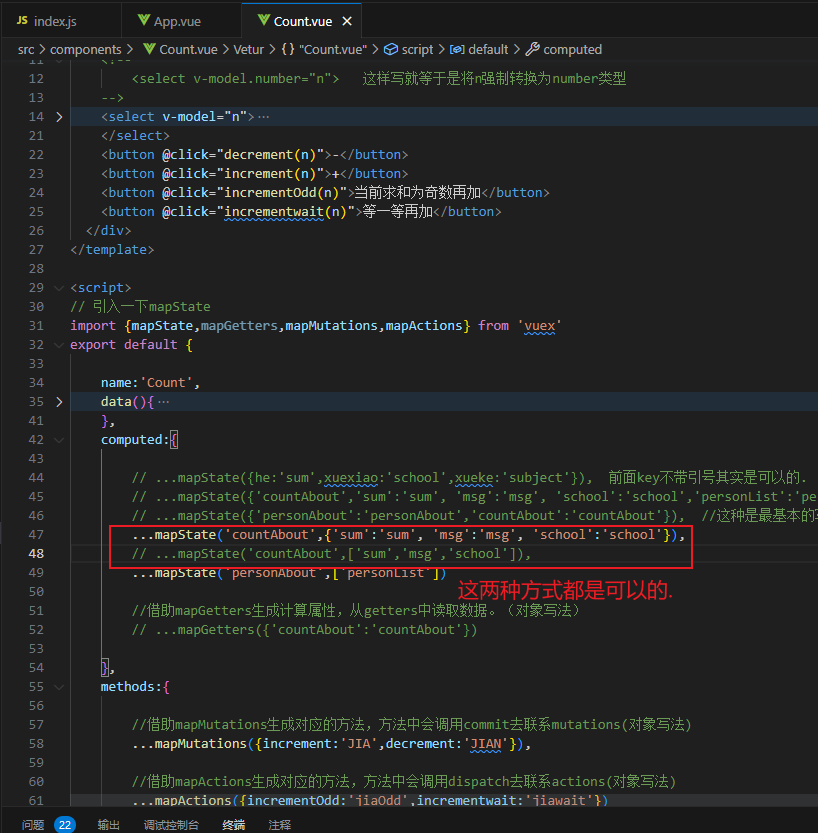
Task: Place cursor on line number 47
Action: point(37,535)
